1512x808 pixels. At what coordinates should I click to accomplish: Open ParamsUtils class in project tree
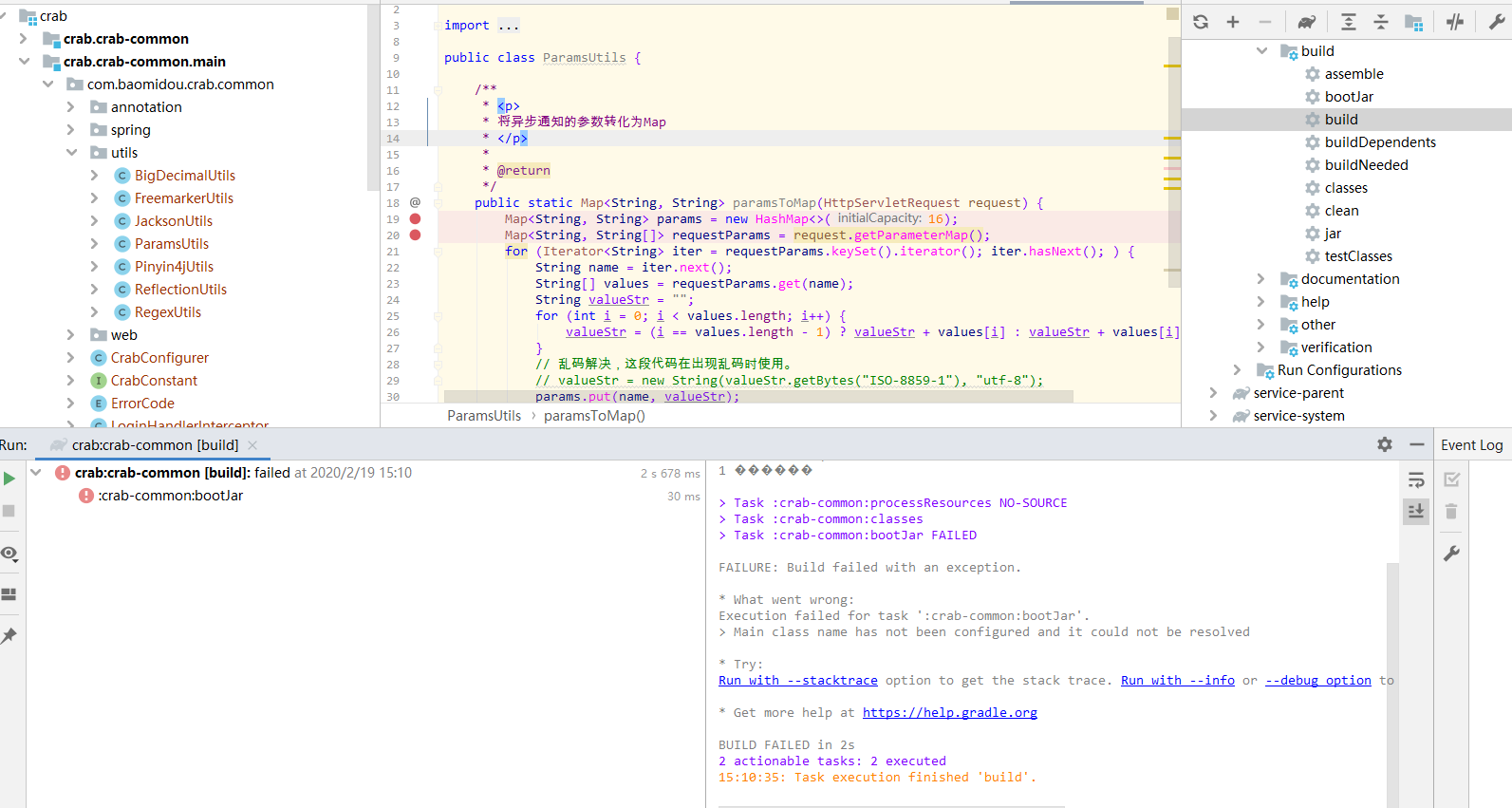171,244
